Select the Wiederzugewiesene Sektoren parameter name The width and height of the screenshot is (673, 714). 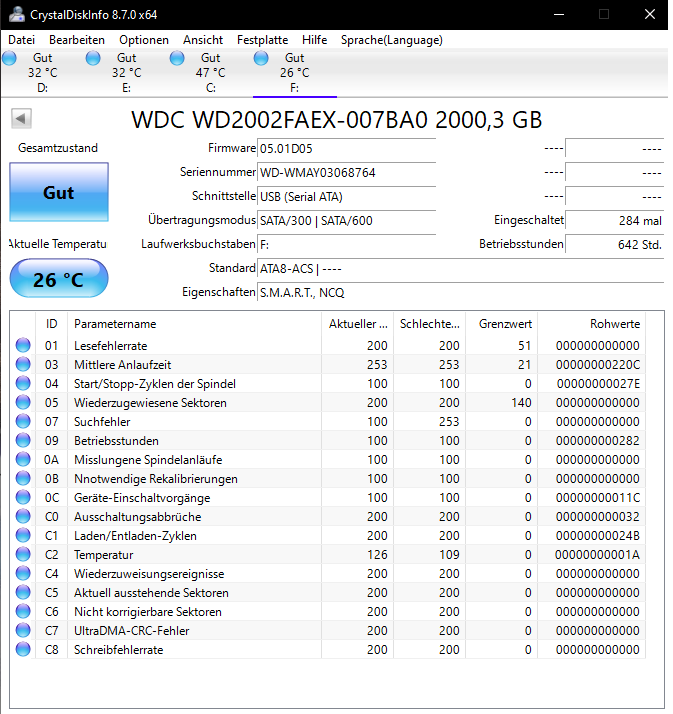[x=150, y=403]
